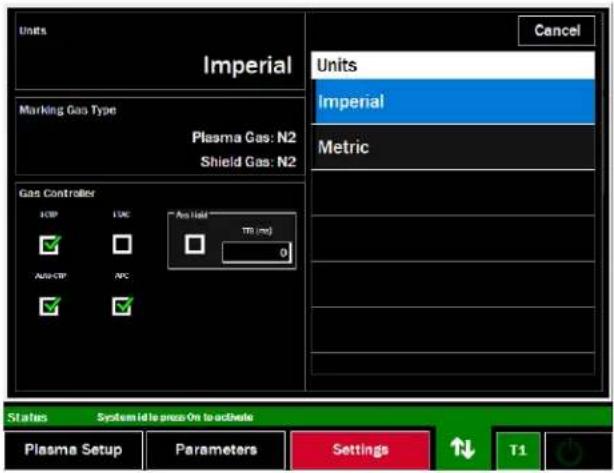The width and height of the screenshot is (614, 473).
Task: Click the green Status message bar
Action: coord(307,417)
